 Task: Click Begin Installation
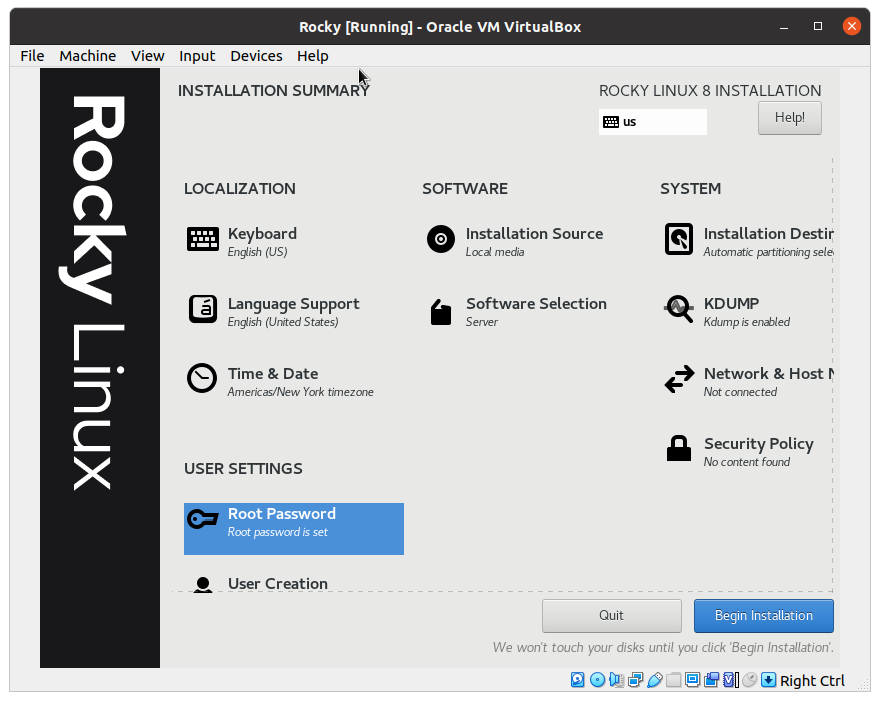(764, 616)
